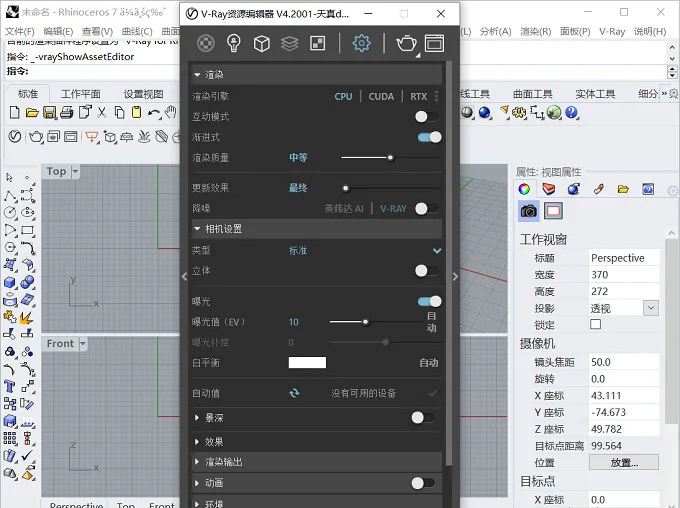Viewport: 680px width, 508px height.
Task: Click the 镜头焦距 lens length field
Action: pyautogui.click(x=624, y=362)
